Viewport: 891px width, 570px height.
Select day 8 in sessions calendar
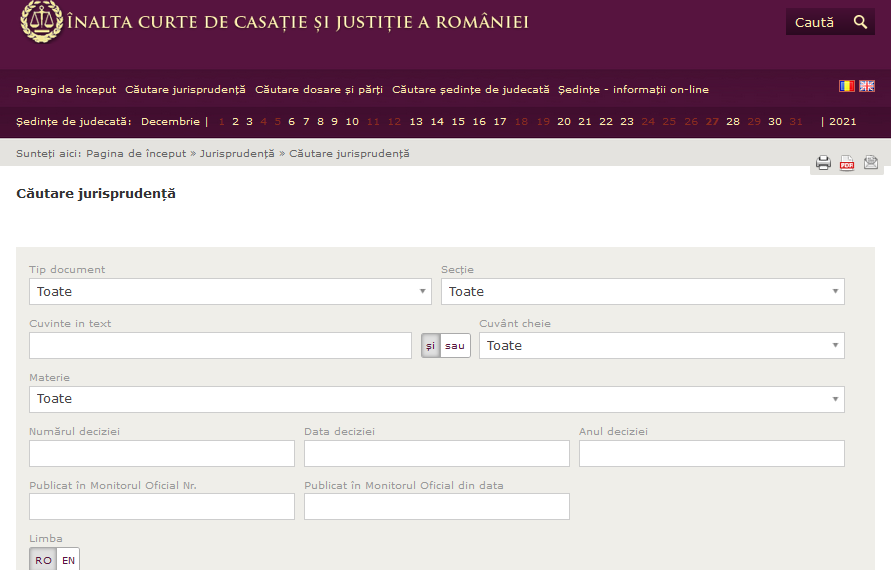point(320,122)
